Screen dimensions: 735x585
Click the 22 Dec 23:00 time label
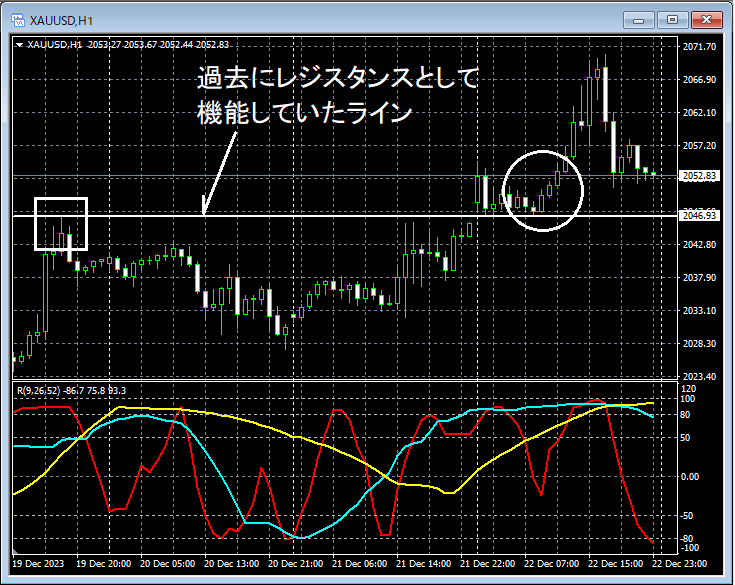coord(680,563)
